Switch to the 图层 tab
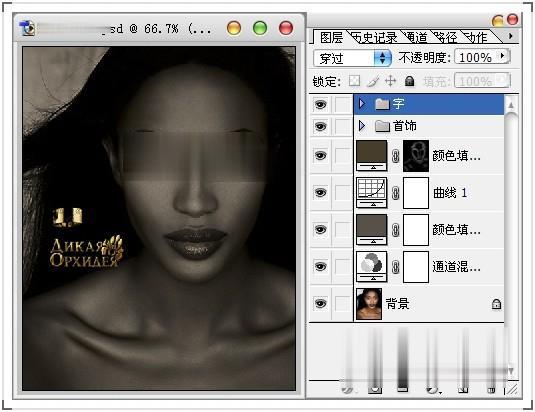The width and height of the screenshot is (535, 412). 331,37
